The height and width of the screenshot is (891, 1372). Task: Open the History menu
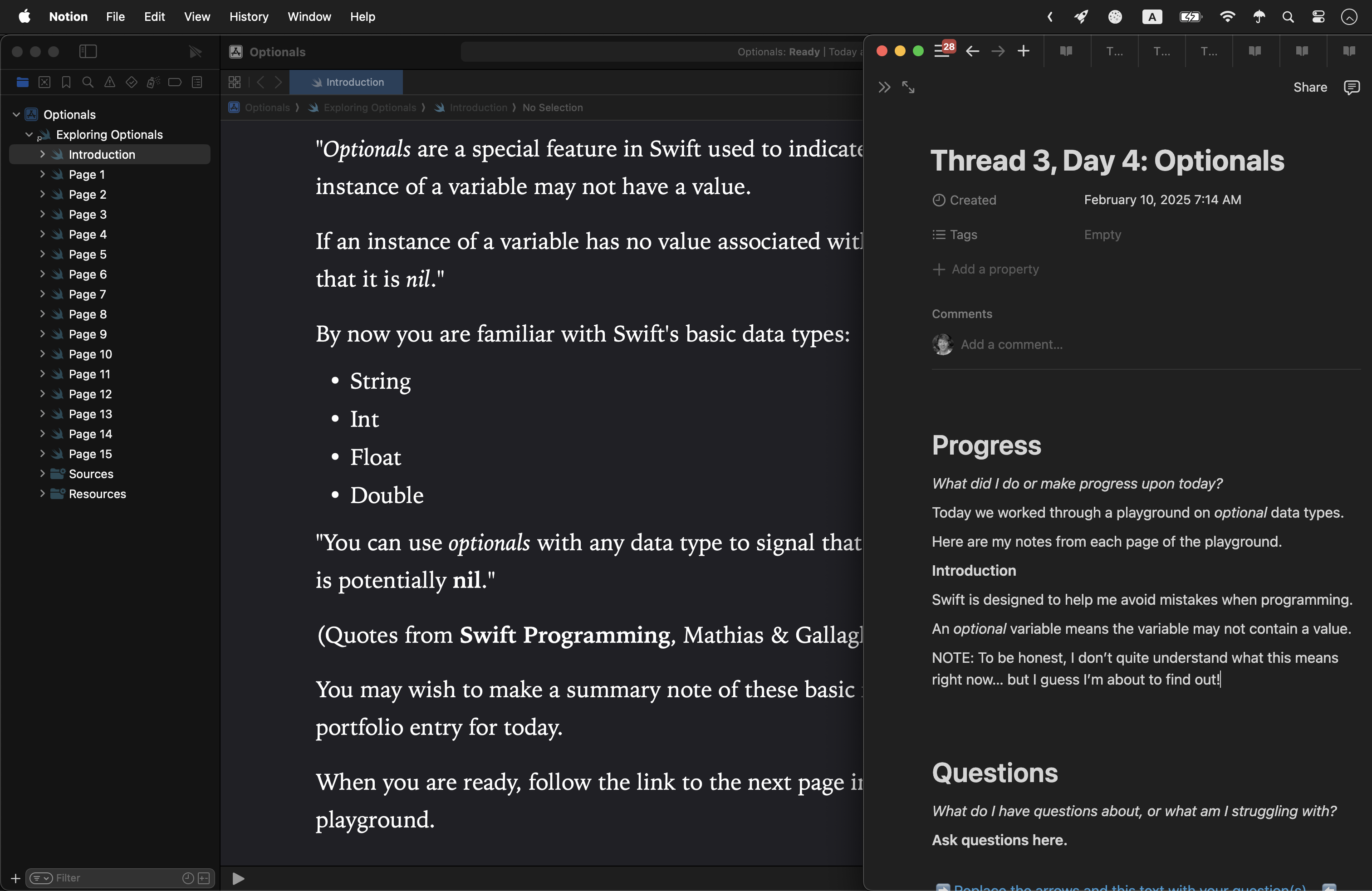click(249, 17)
